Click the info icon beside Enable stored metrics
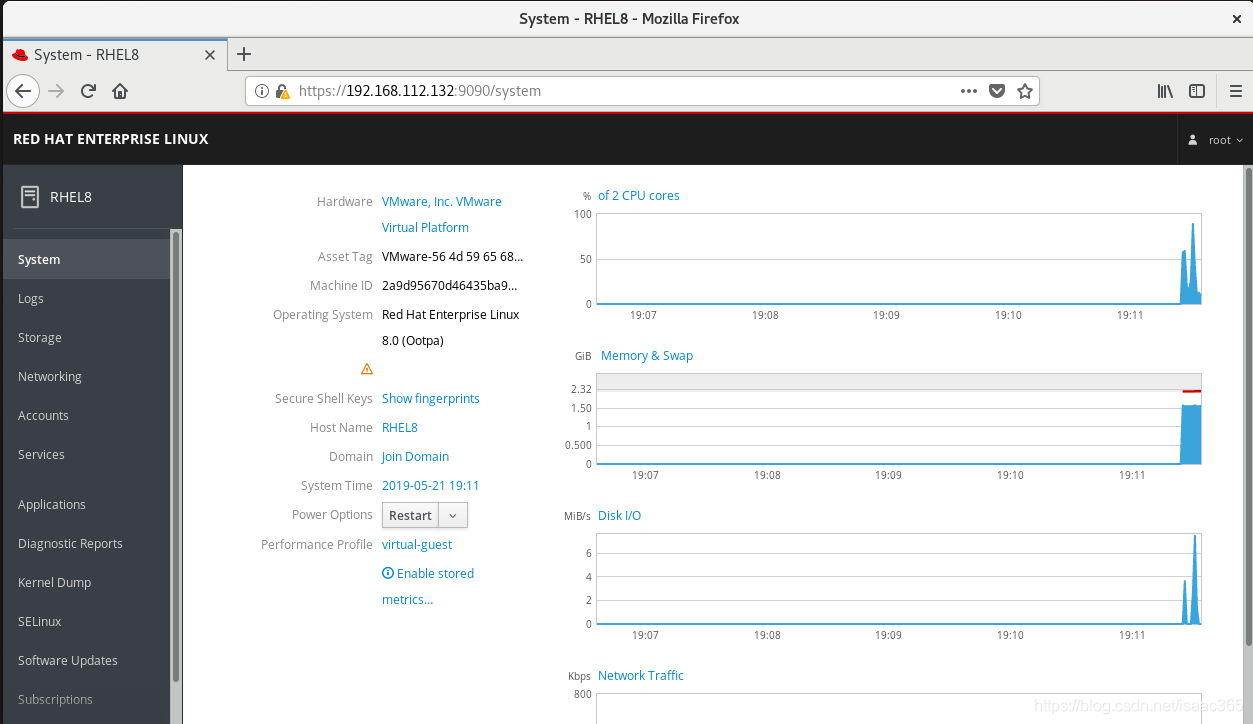 click(388, 573)
